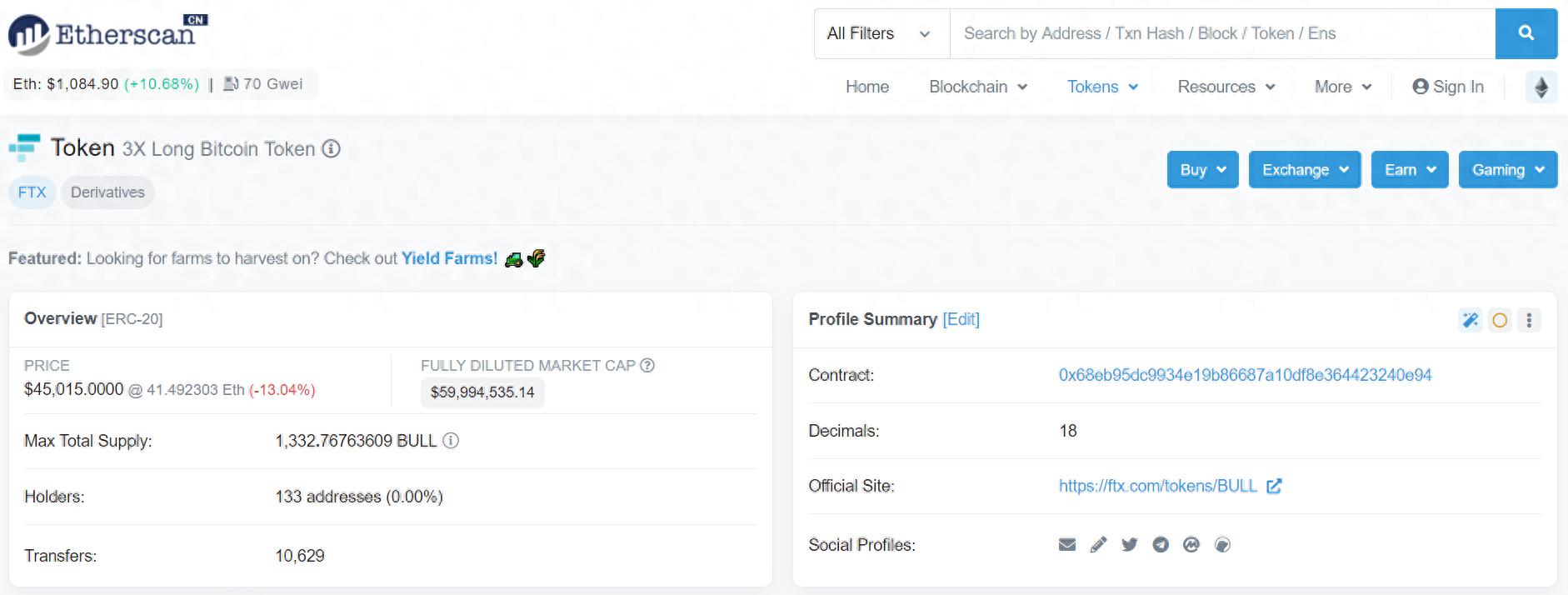Click the blue search magnifier button

pyautogui.click(x=1526, y=33)
